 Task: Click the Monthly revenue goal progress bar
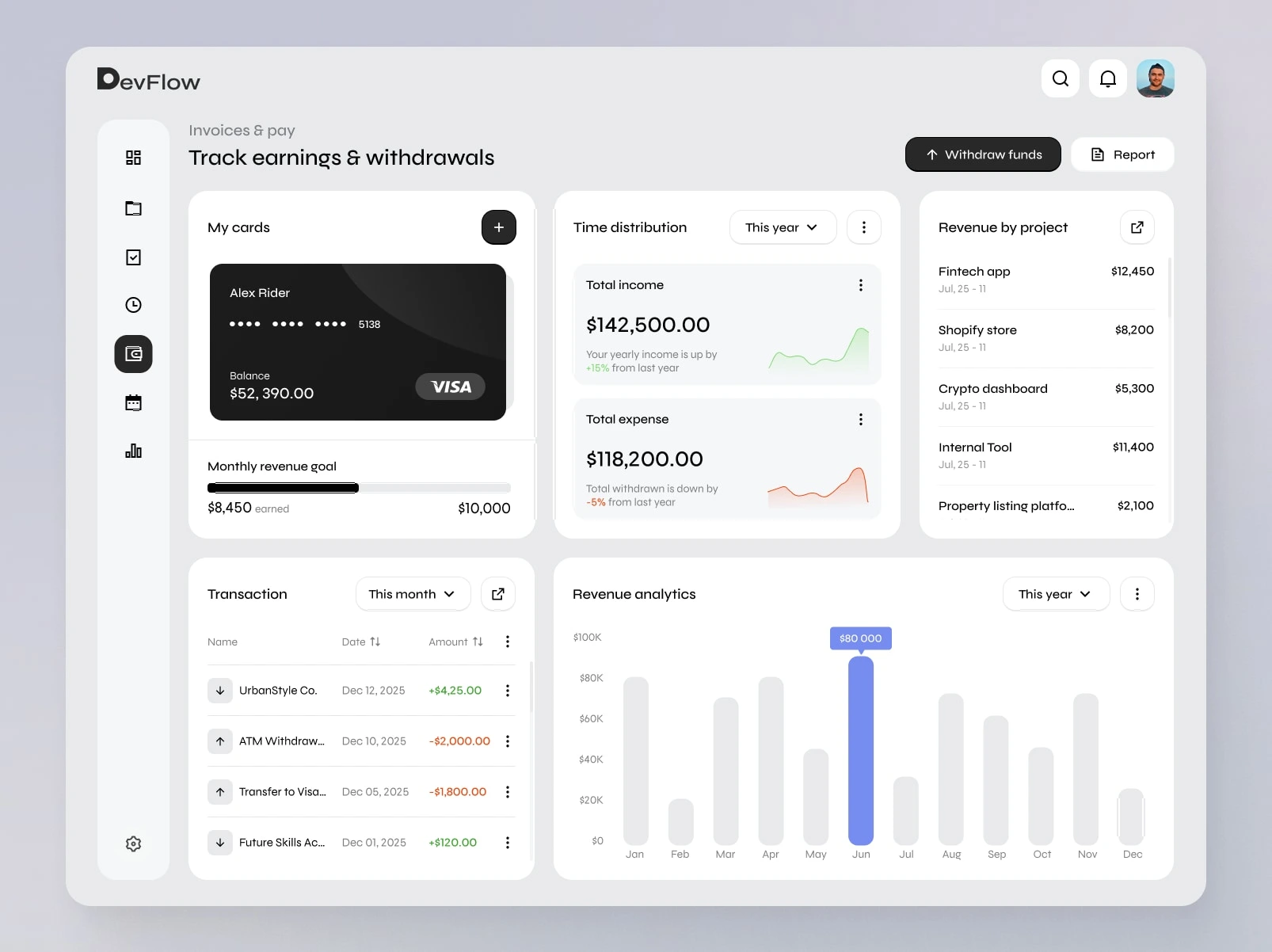(x=359, y=488)
